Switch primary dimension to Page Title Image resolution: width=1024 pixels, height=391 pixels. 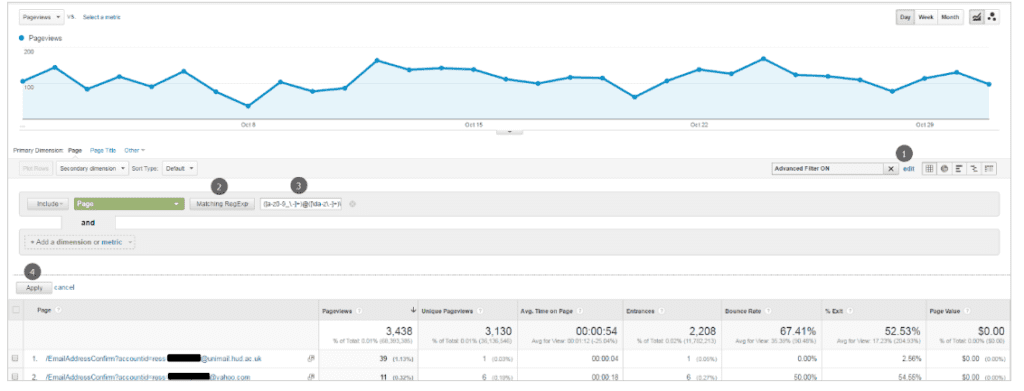[x=103, y=150]
